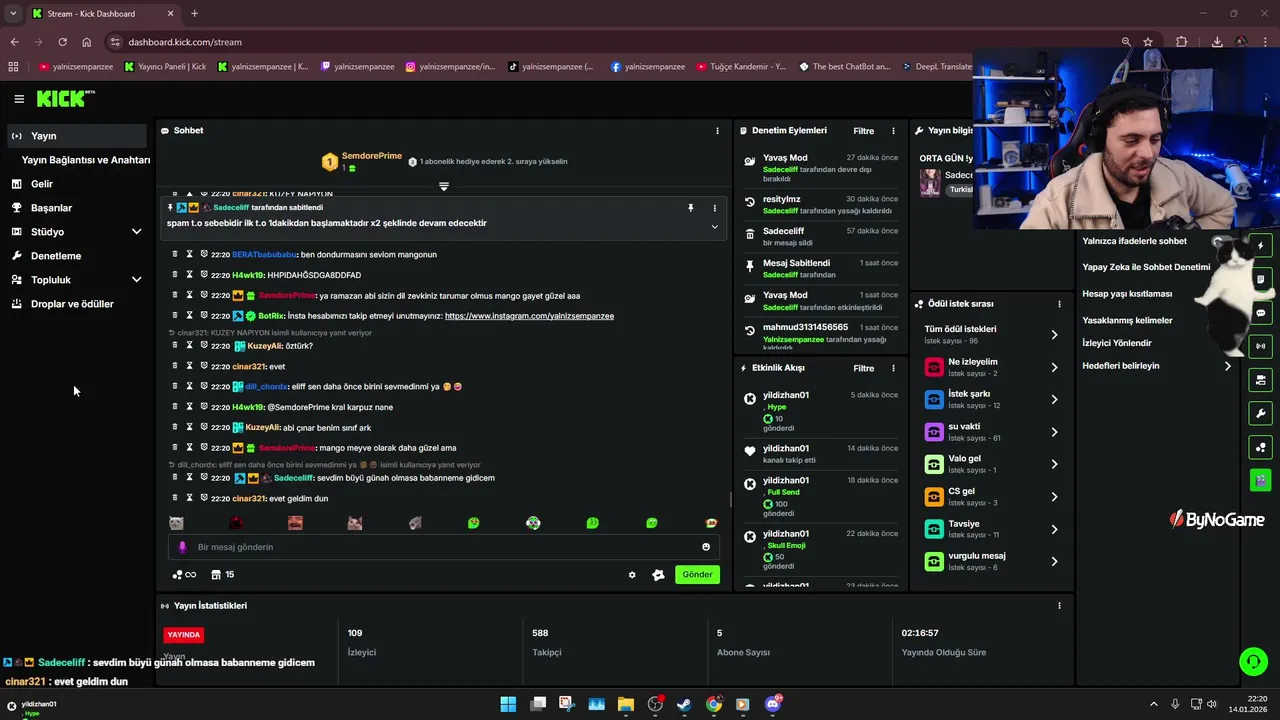1280x720 pixels.
Task: Open Filtre in Denetim Eylemleri
Action: click(863, 131)
